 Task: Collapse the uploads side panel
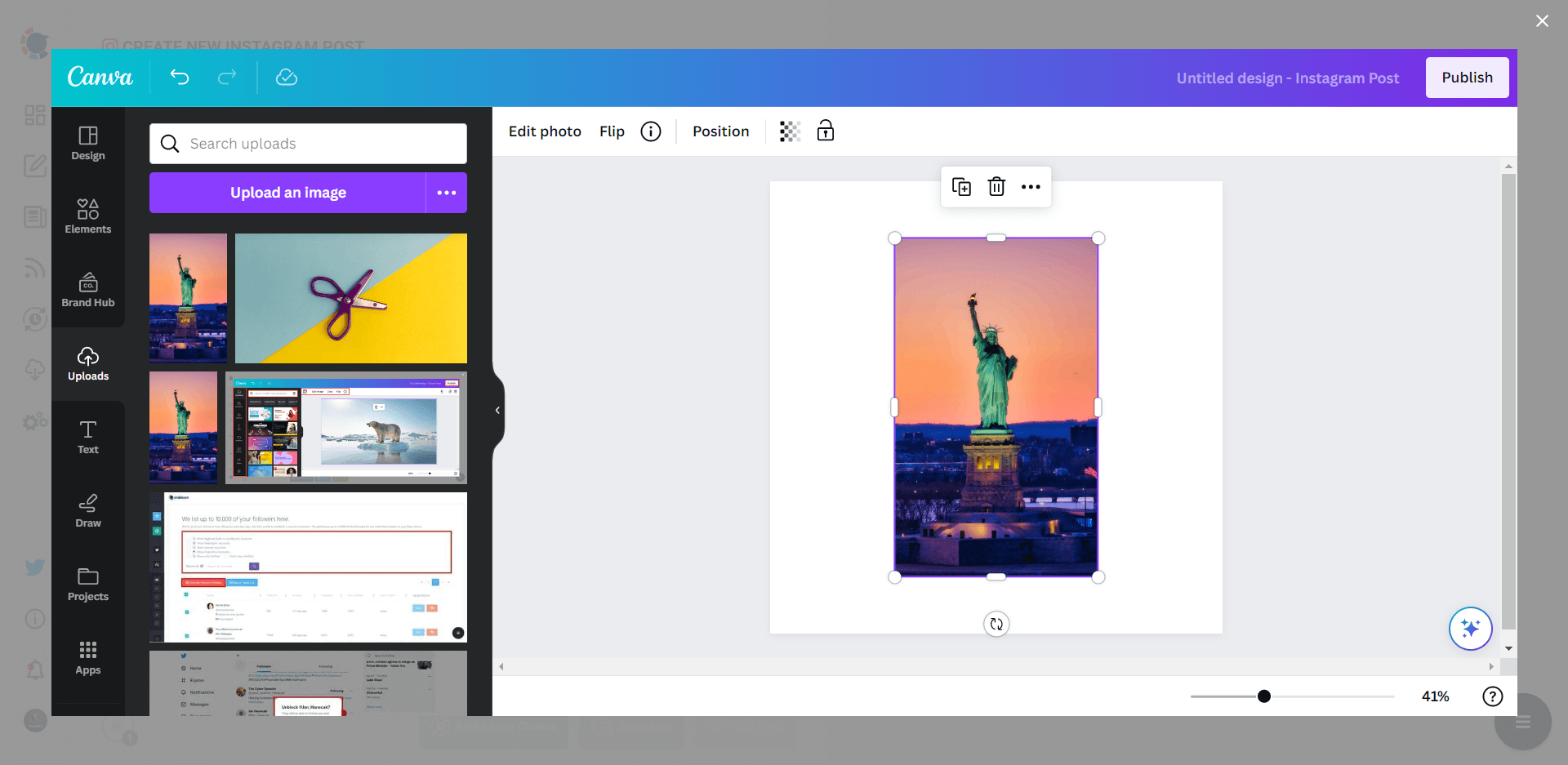point(497,410)
